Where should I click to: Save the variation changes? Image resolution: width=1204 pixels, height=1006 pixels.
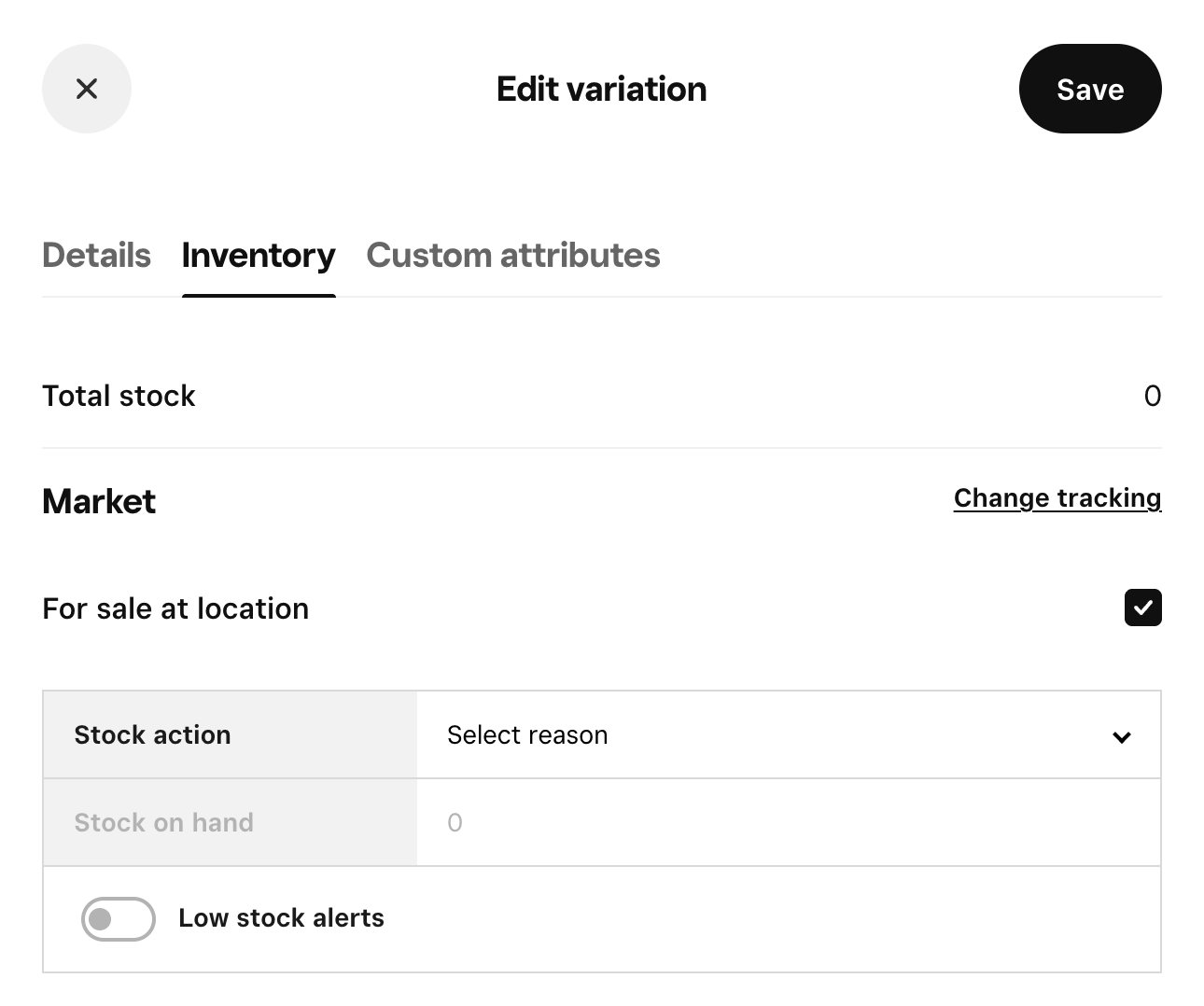pos(1089,89)
